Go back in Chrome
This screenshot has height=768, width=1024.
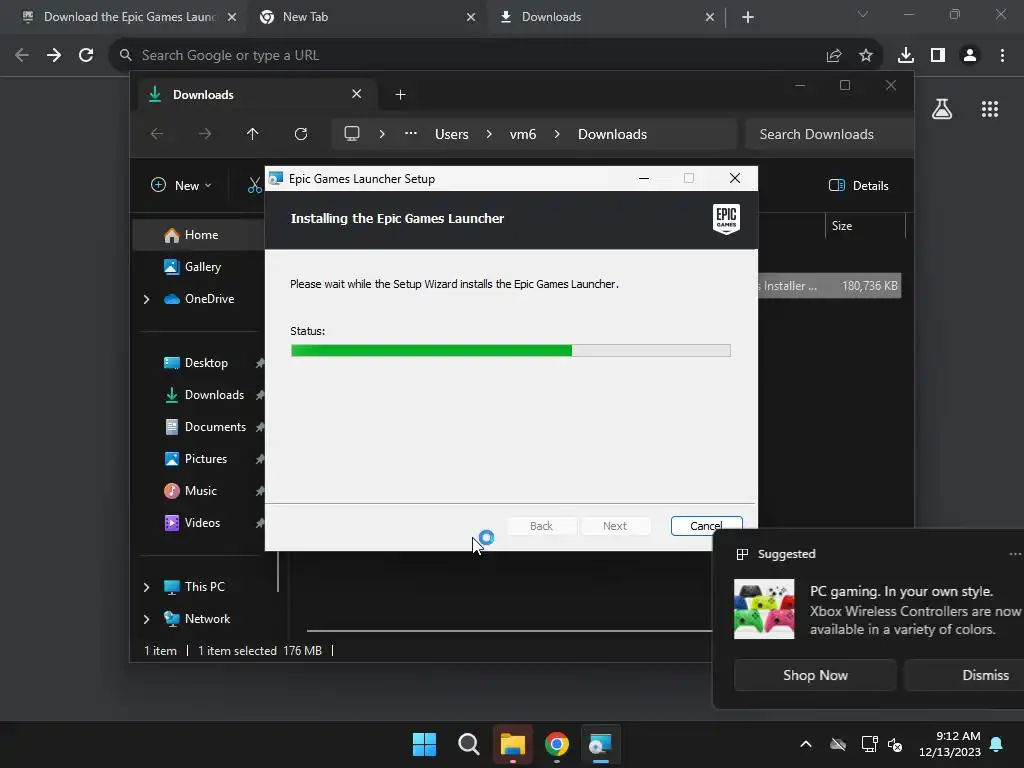click(22, 56)
